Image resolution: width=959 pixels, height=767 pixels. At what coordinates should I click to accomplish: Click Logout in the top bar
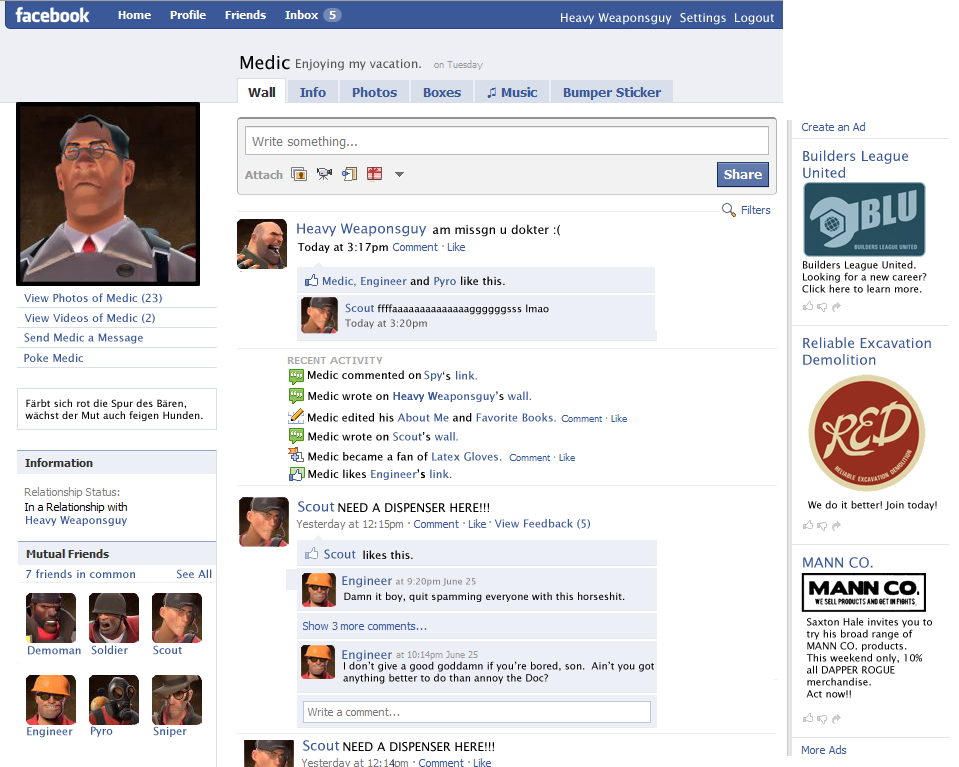[x=754, y=18]
